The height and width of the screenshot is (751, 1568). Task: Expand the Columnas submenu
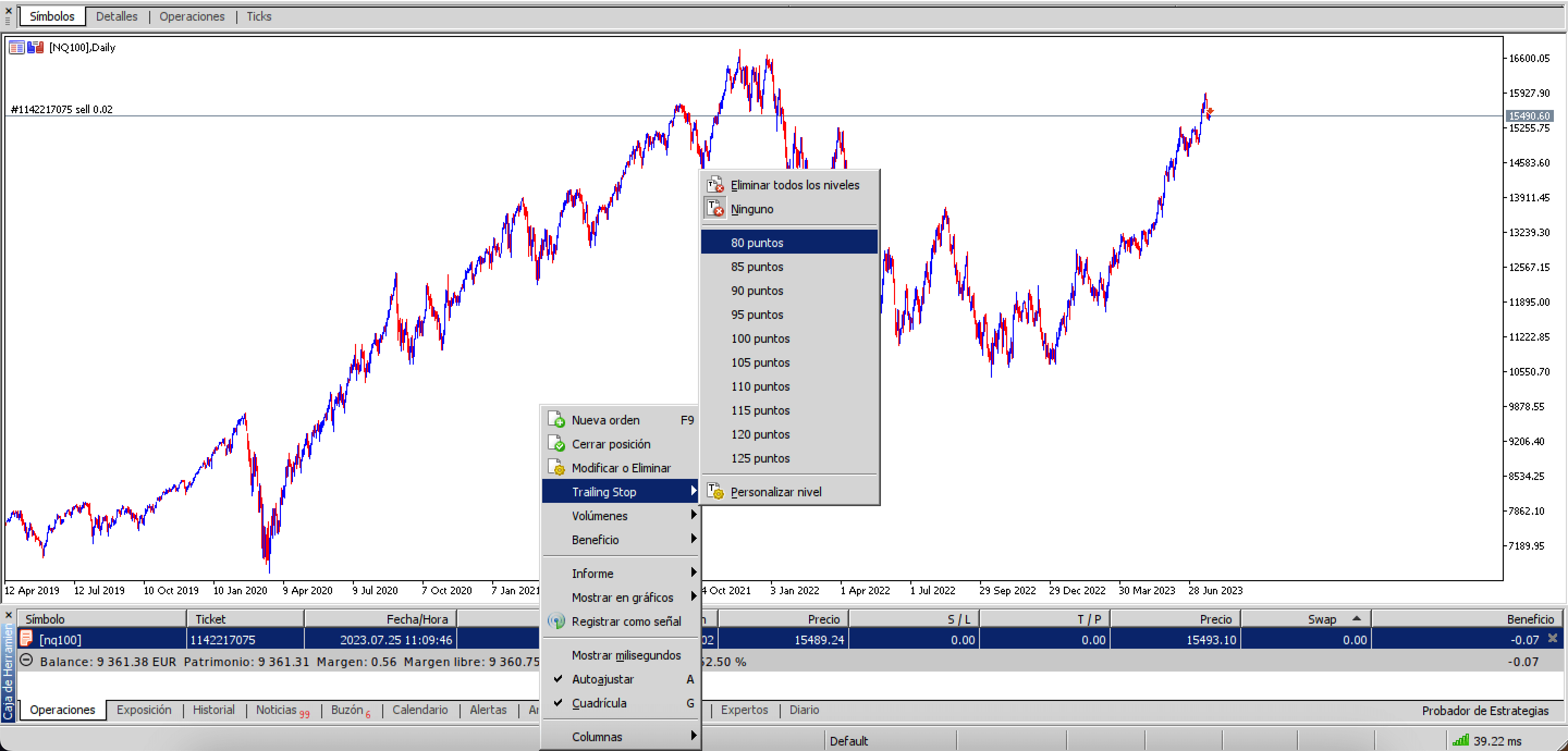tap(621, 736)
